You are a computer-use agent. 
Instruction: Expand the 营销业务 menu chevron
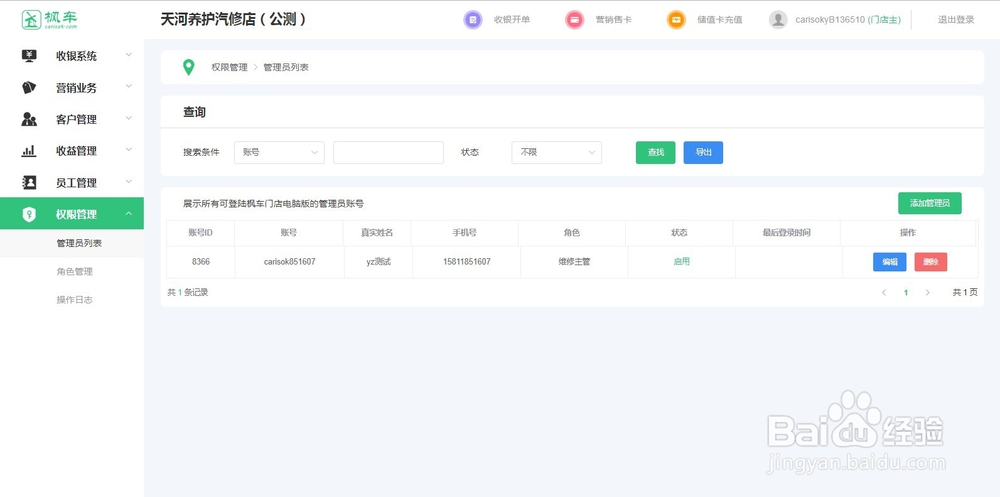tap(129, 86)
